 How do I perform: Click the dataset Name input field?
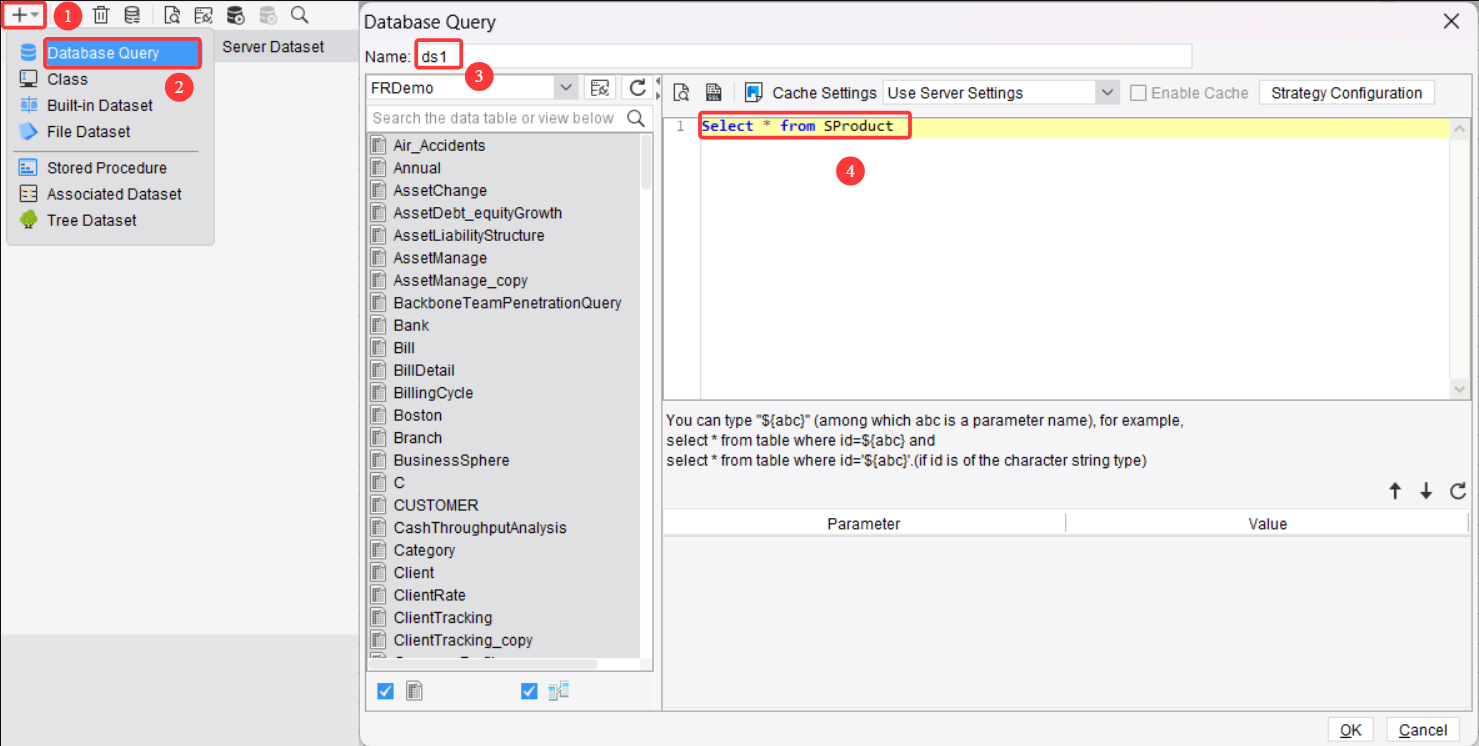pyautogui.click(x=803, y=56)
